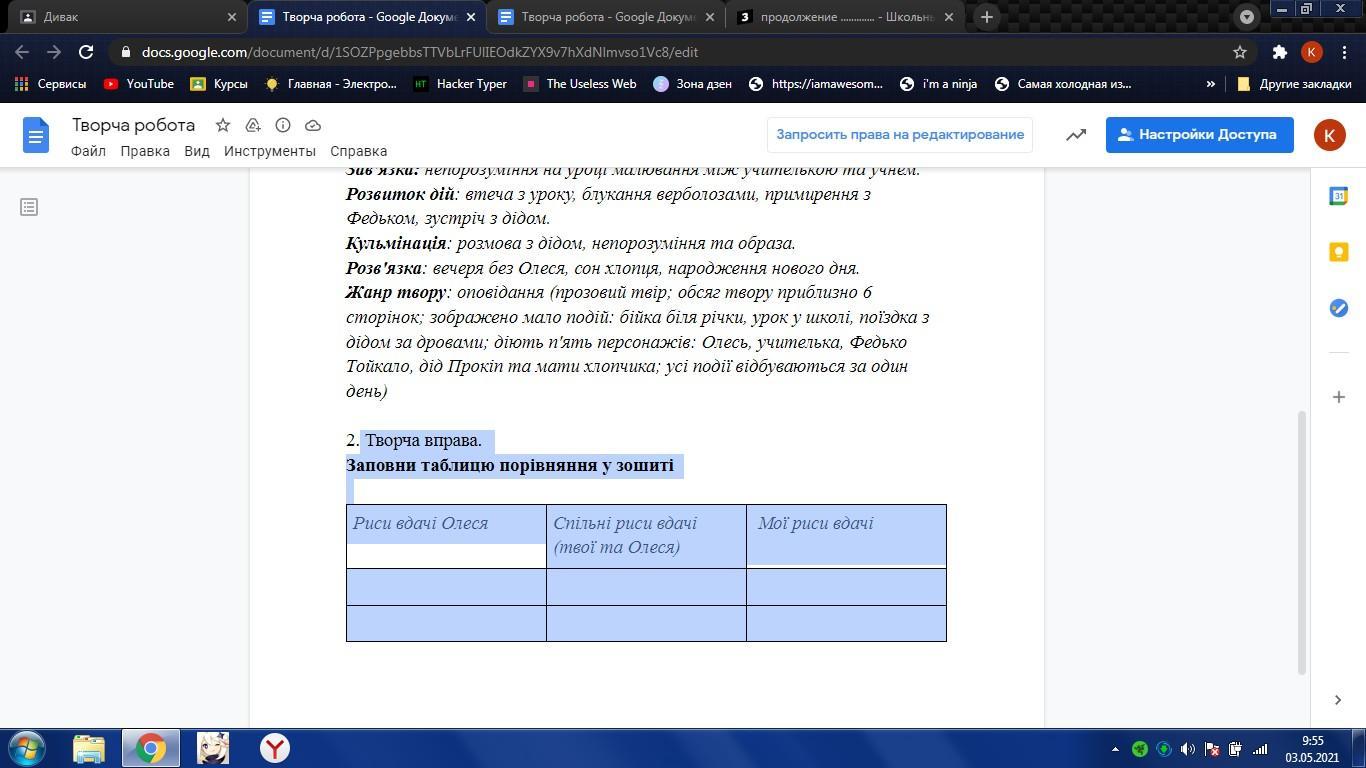The height and width of the screenshot is (768, 1366).
Task: Click the address bar URL
Action: point(420,52)
